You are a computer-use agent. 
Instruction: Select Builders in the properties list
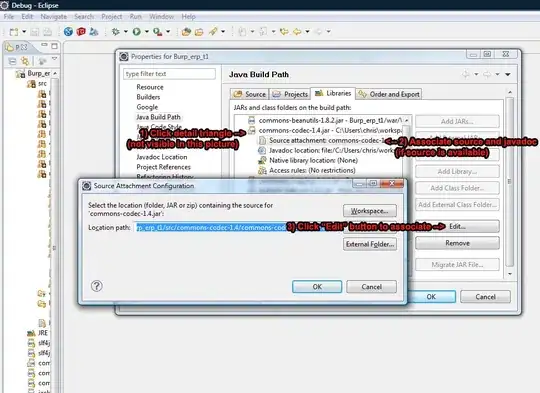click(x=148, y=97)
